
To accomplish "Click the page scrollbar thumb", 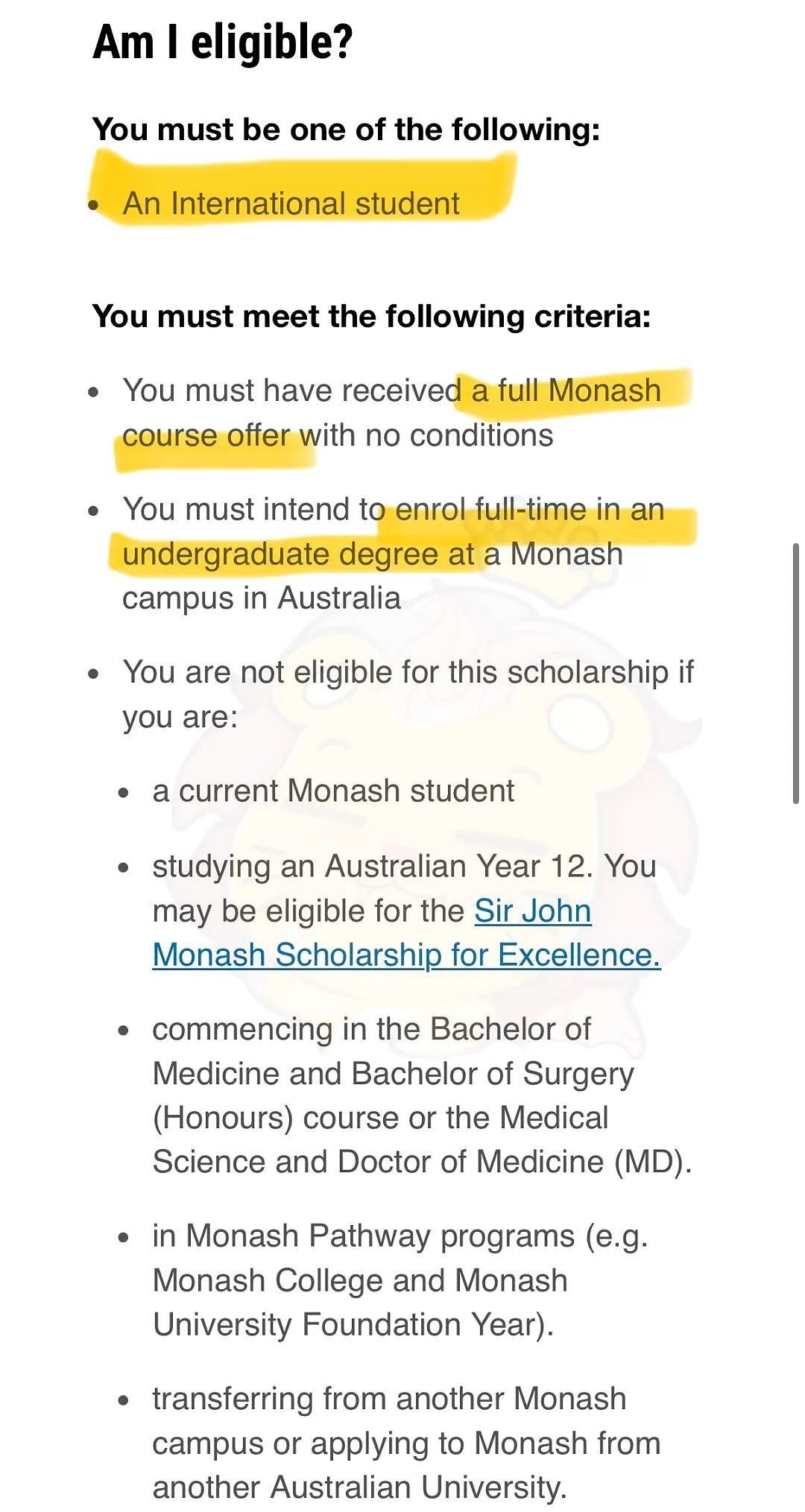I will (796, 674).
